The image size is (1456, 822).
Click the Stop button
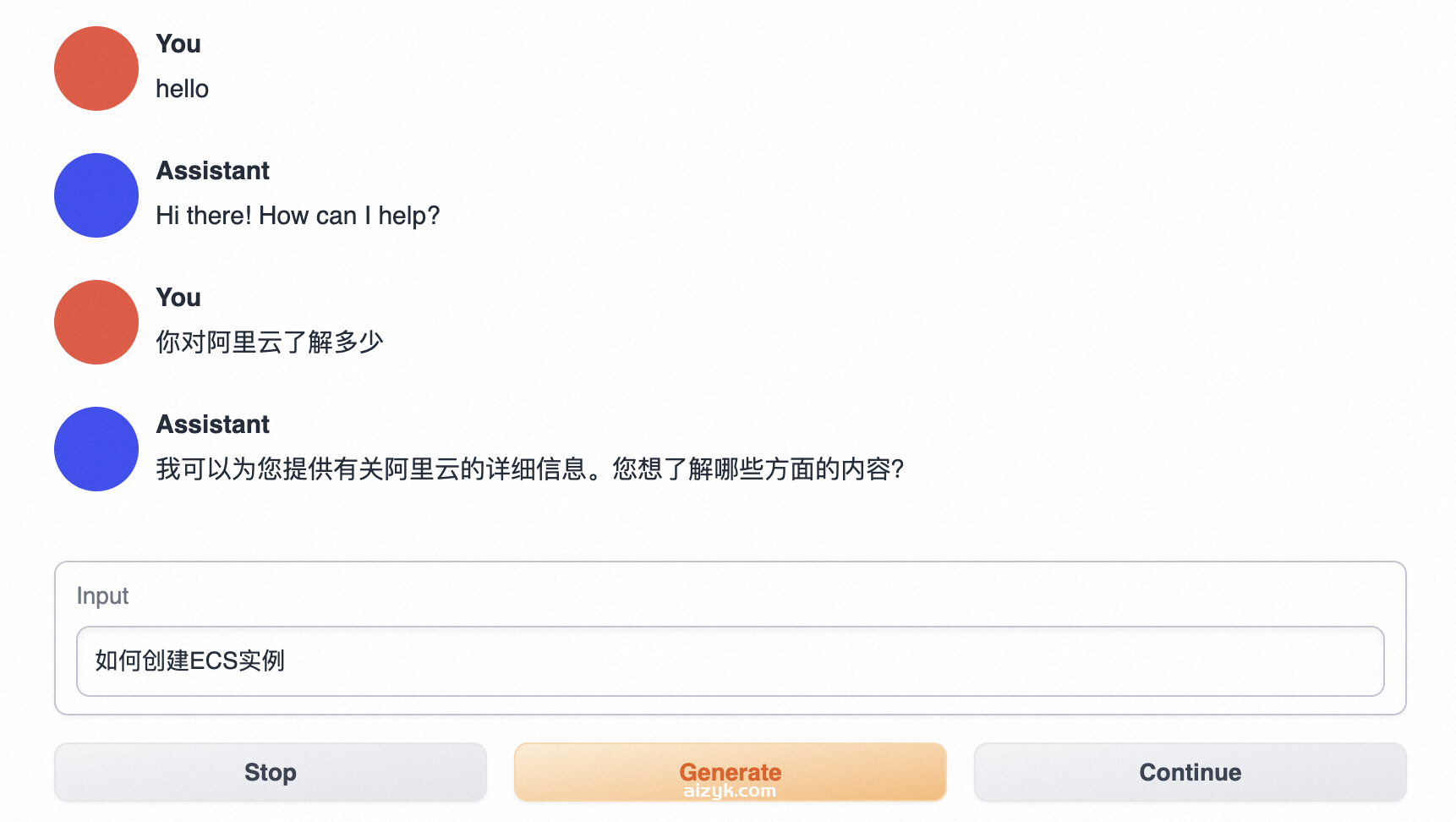(270, 772)
